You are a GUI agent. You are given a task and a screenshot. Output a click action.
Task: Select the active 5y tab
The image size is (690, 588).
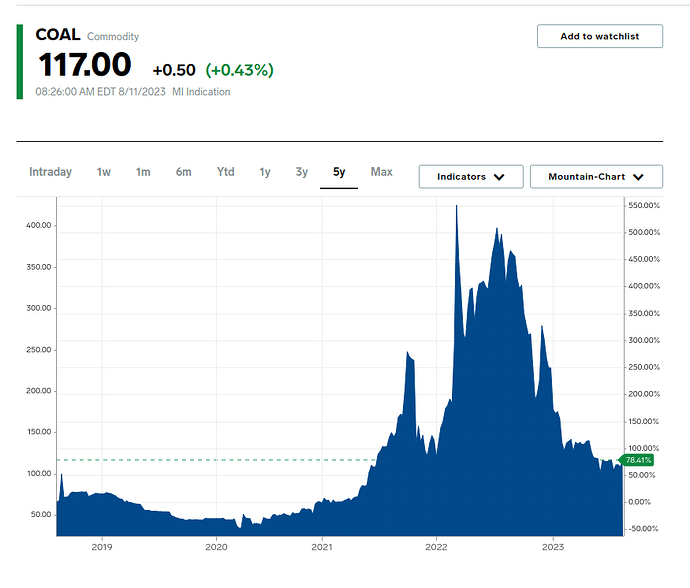click(339, 172)
